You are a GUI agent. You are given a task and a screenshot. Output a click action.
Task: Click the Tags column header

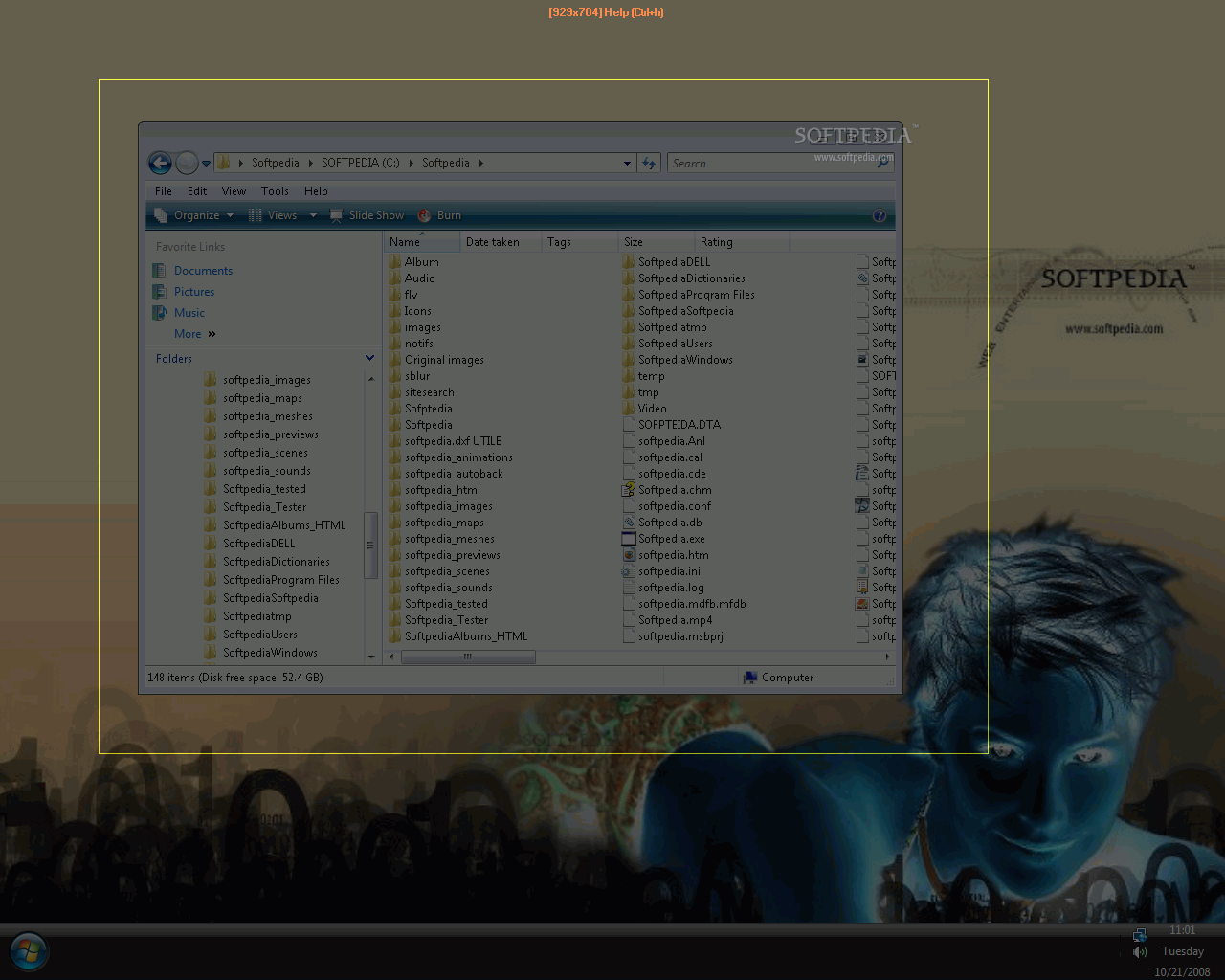[580, 242]
